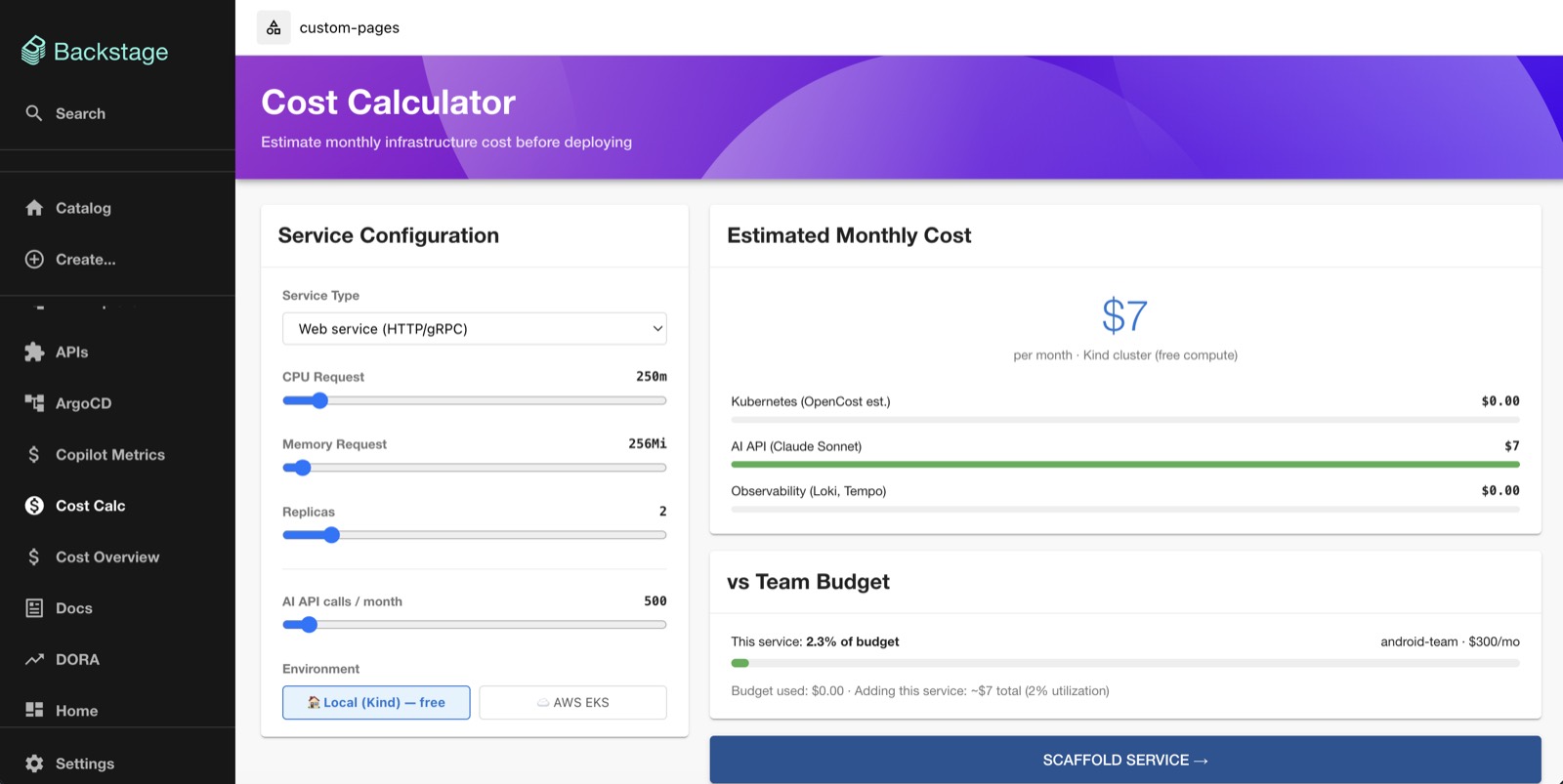1563x784 pixels.
Task: Click the Replicas slider handle
Action: [331, 535]
